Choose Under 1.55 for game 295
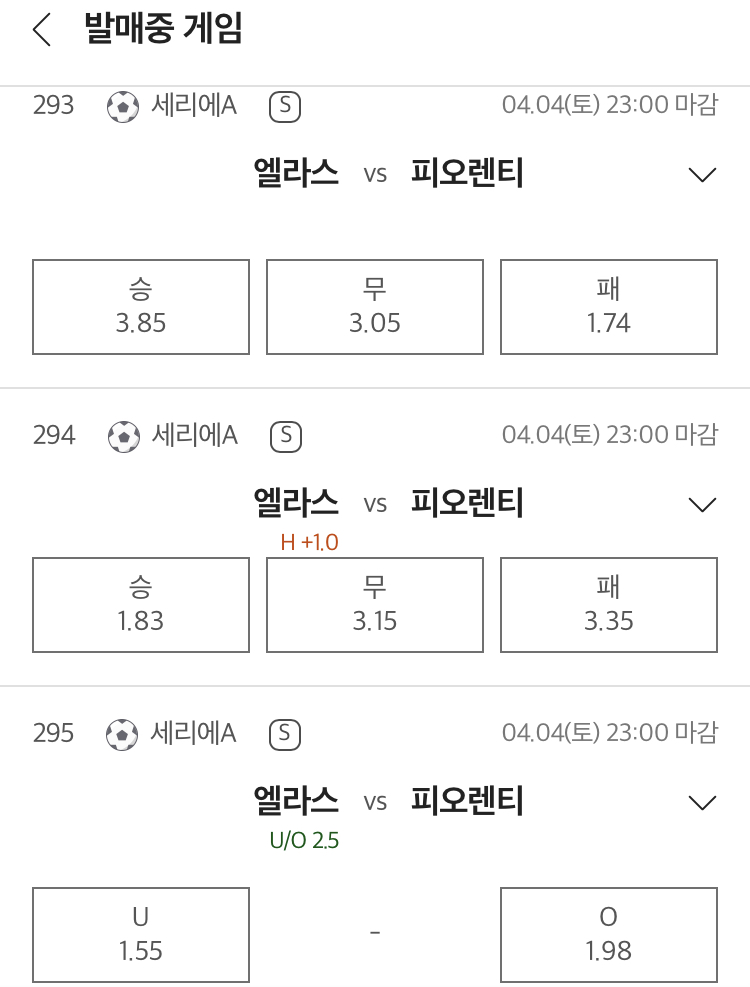This screenshot has width=750, height=987. [x=141, y=935]
